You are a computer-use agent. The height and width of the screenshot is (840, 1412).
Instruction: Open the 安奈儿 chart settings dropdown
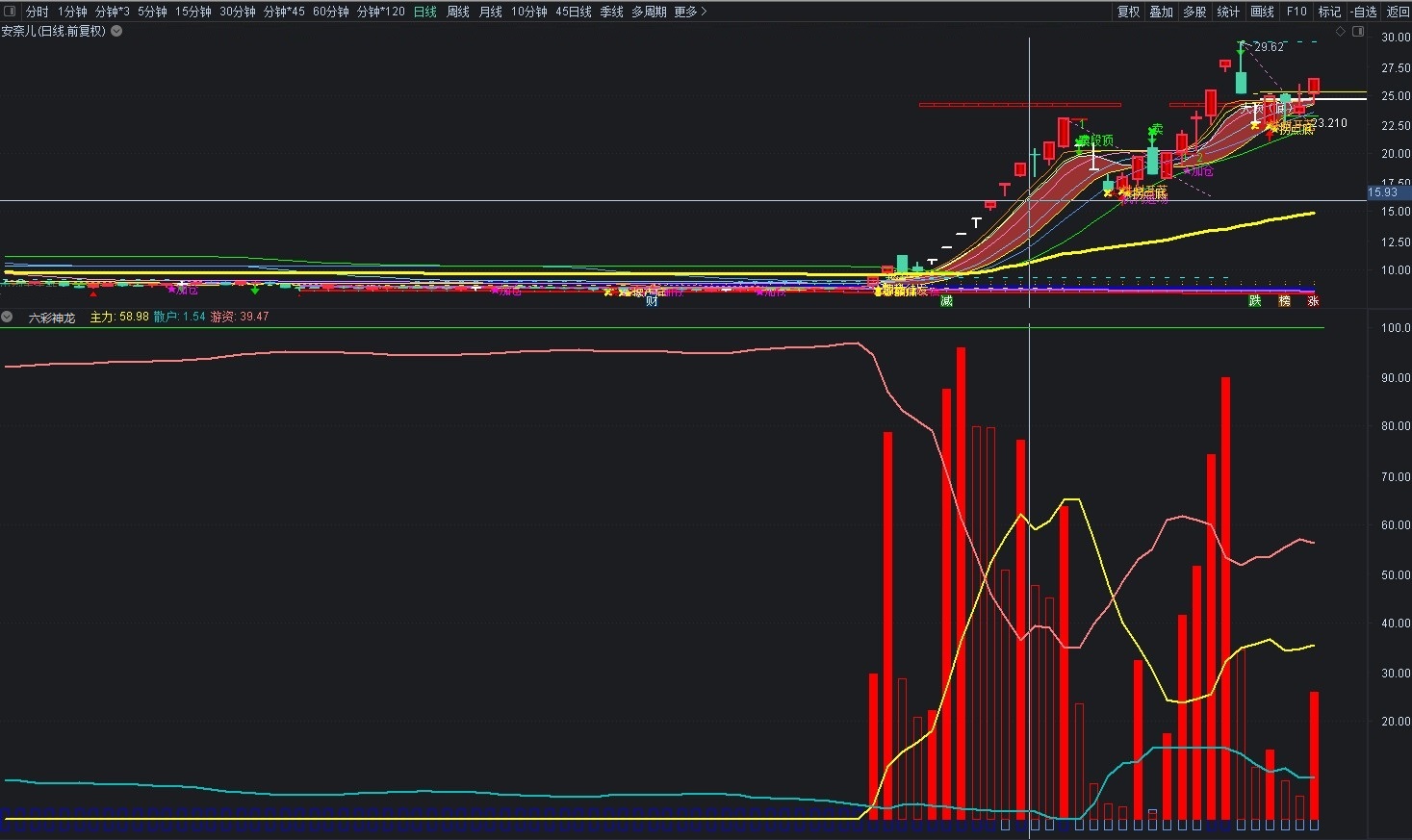116,31
